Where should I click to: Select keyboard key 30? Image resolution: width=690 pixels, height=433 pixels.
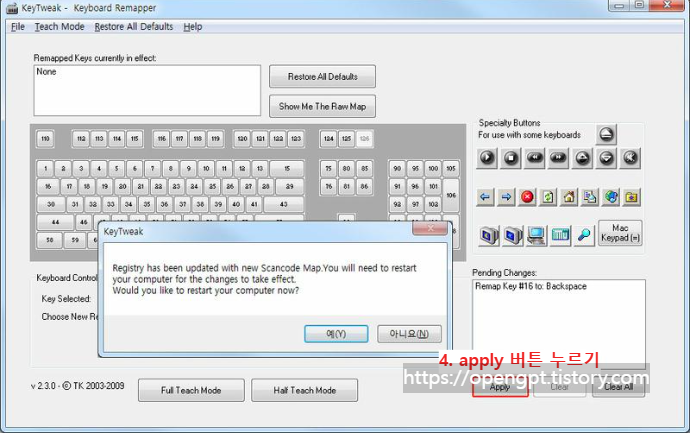(x=51, y=204)
